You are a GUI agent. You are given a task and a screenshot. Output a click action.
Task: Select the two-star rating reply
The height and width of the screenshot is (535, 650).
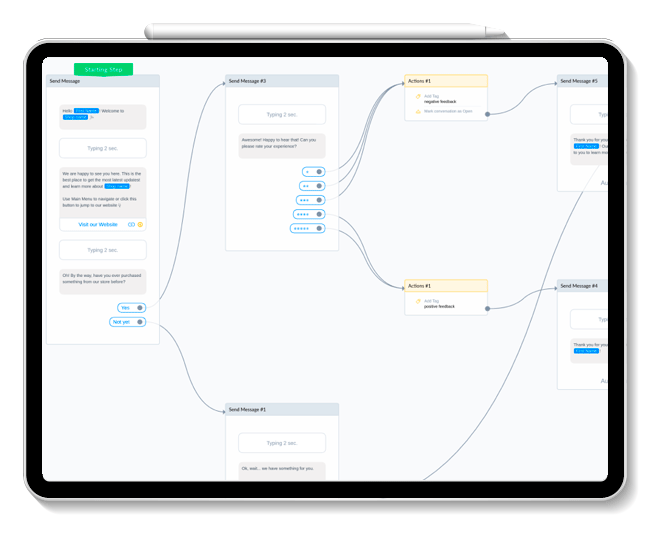pos(312,186)
